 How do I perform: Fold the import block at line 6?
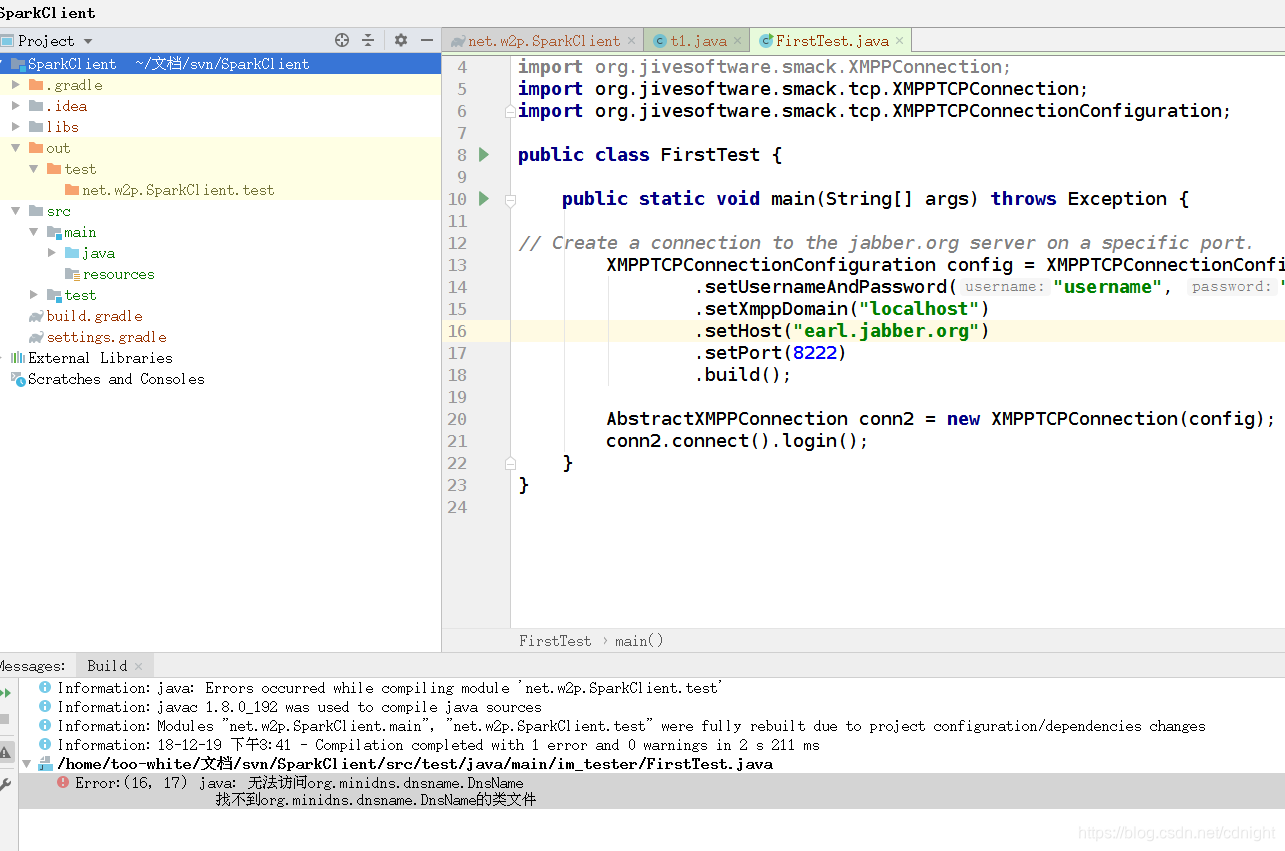point(510,111)
